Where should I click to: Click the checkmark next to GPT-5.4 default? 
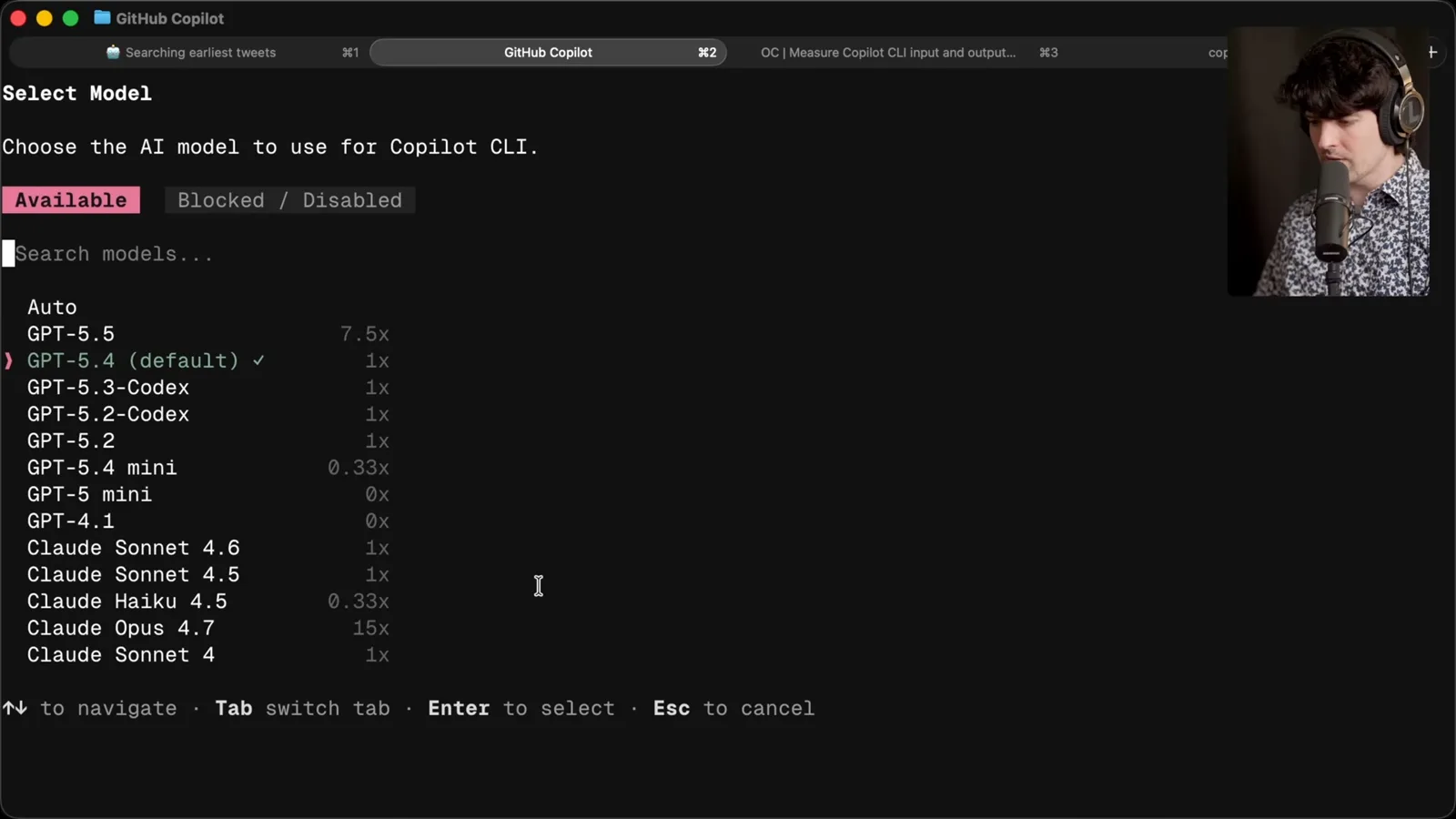(258, 360)
